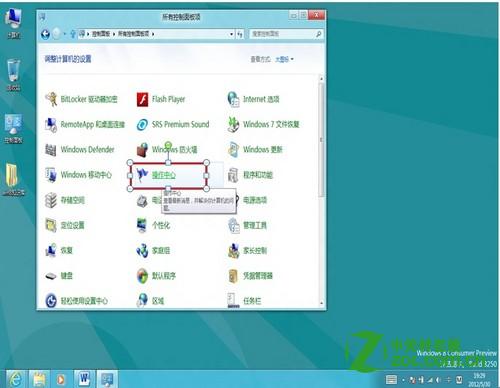Refresh the Control Panel view
The height and width of the screenshot is (388, 500).
click(x=240, y=34)
